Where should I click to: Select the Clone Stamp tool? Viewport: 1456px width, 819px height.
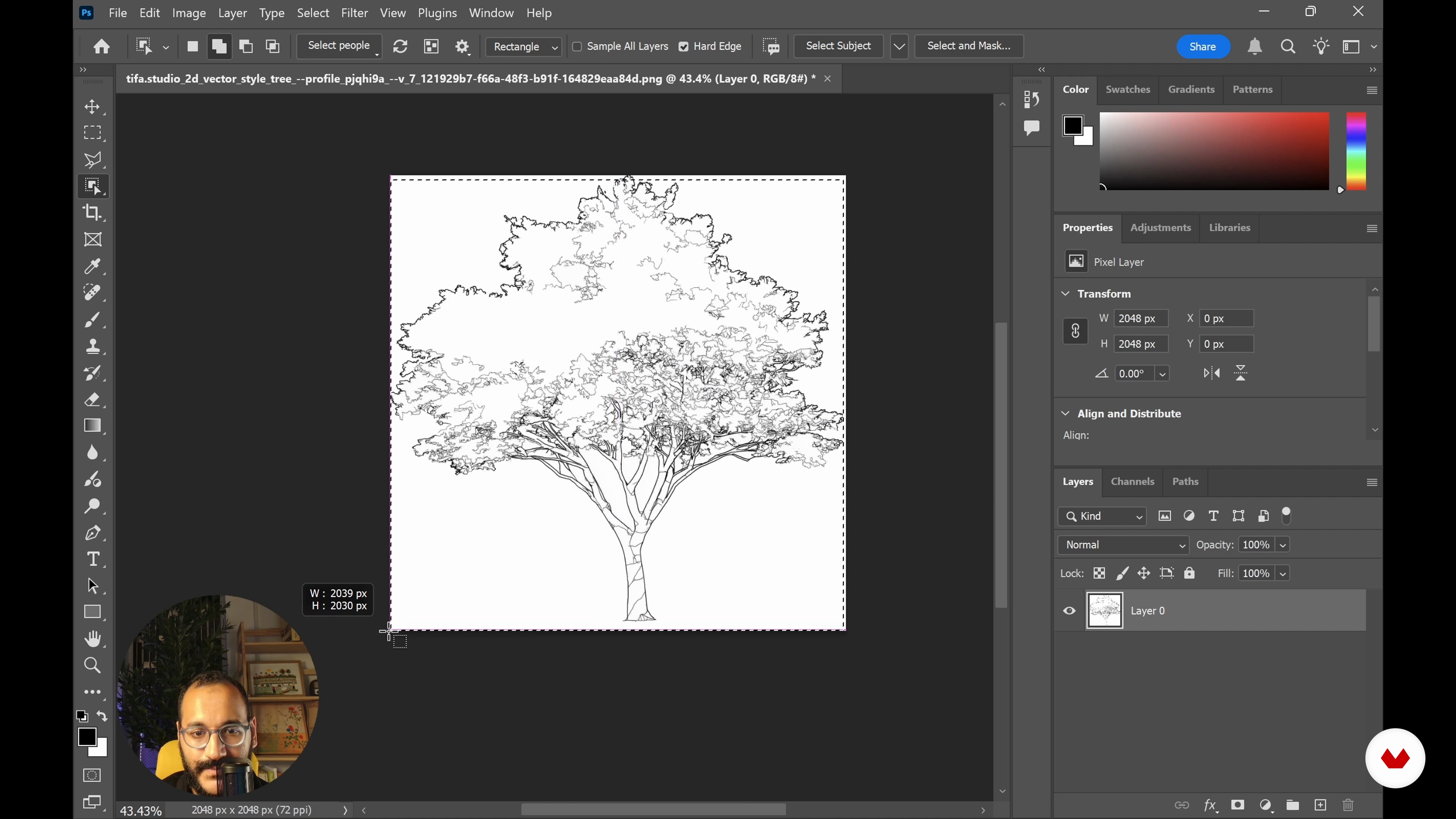(x=92, y=347)
